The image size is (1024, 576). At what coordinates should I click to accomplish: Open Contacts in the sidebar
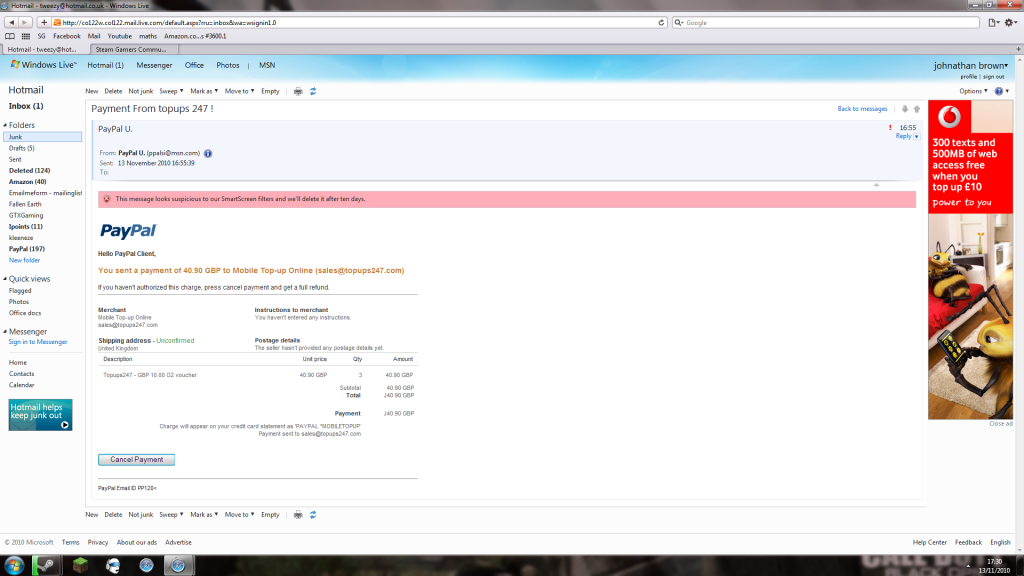(x=22, y=374)
